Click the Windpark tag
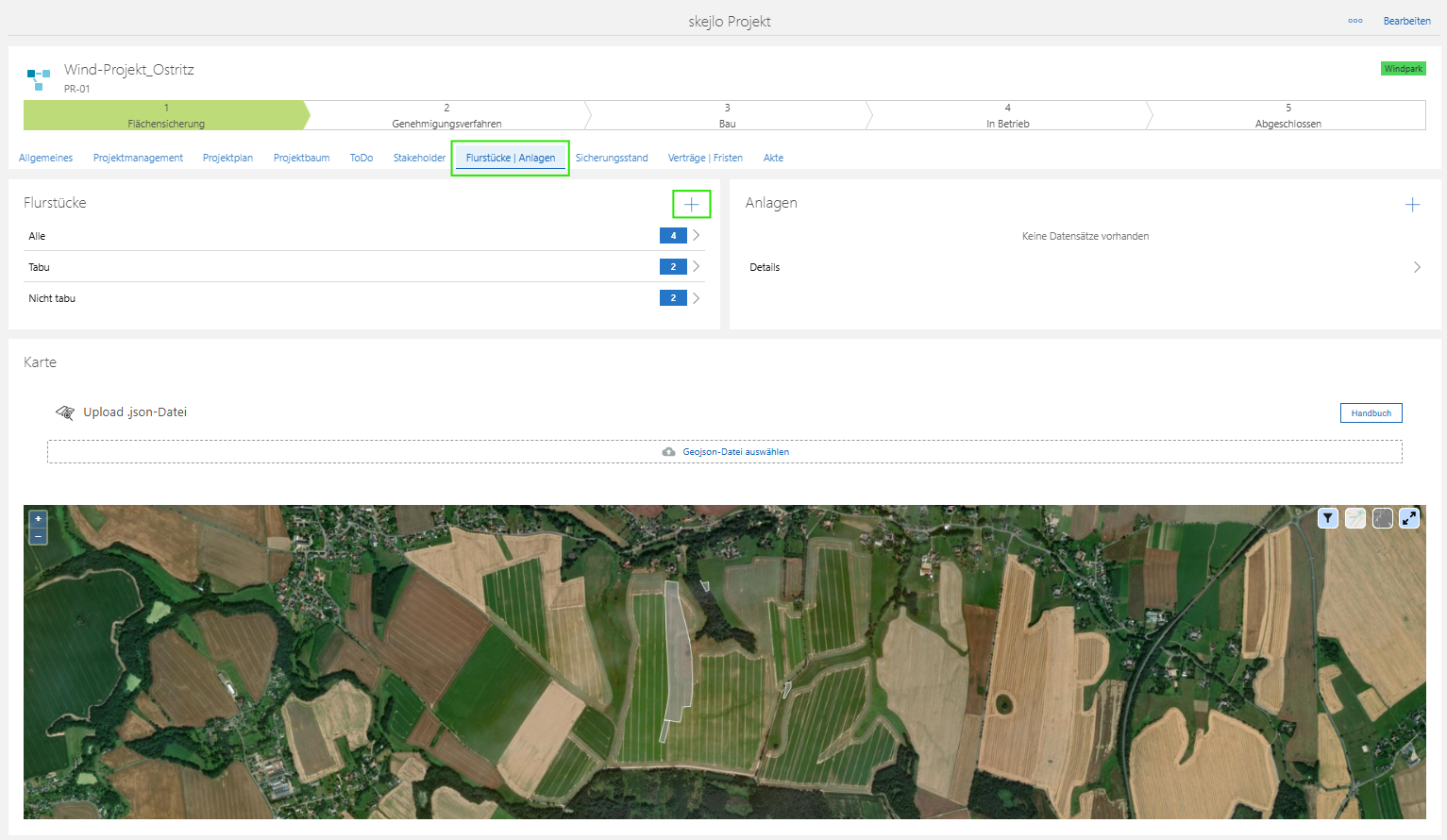The height and width of the screenshot is (840, 1447). click(x=1404, y=69)
